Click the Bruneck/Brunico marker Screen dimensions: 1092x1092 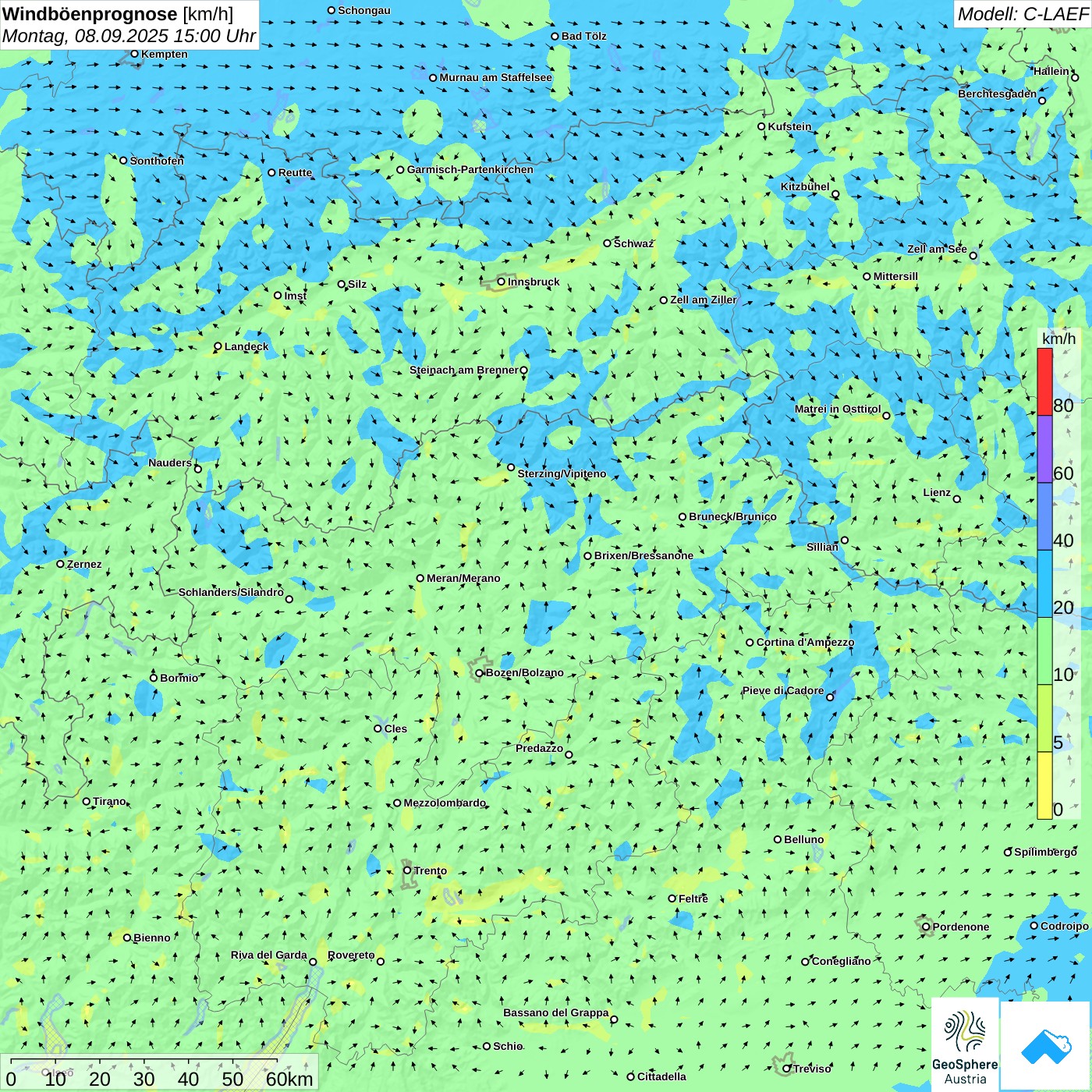click(682, 516)
